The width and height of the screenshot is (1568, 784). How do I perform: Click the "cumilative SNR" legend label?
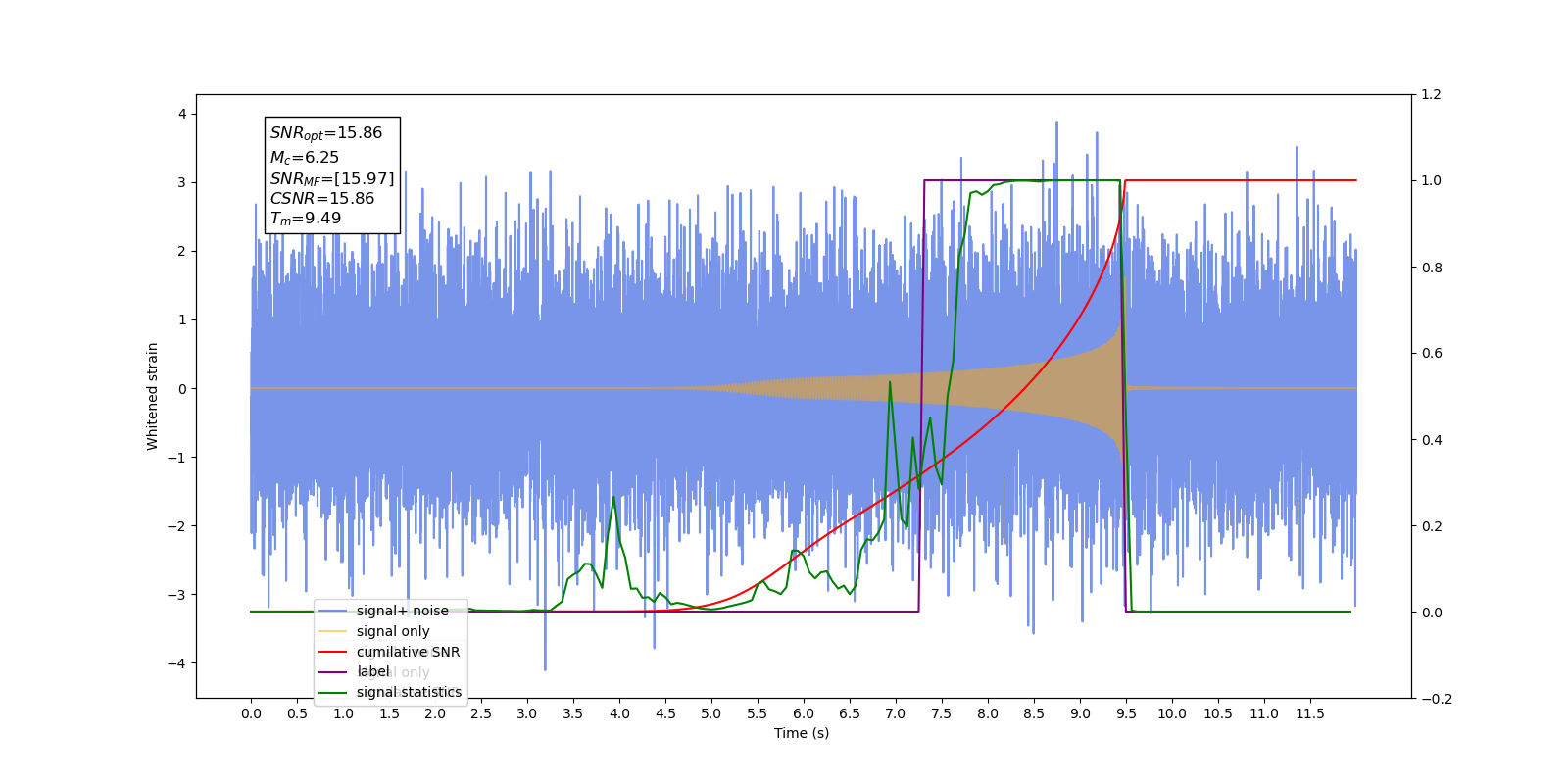408,652
